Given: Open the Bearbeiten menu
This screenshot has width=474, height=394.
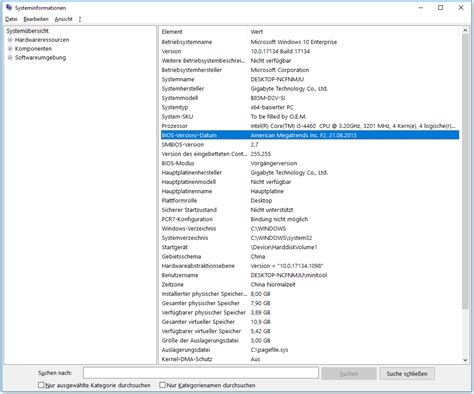Looking at the screenshot, I should tap(36, 19).
